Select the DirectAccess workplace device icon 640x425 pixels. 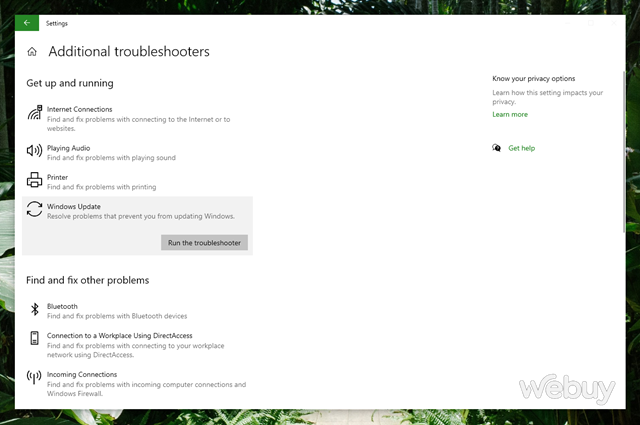click(35, 338)
